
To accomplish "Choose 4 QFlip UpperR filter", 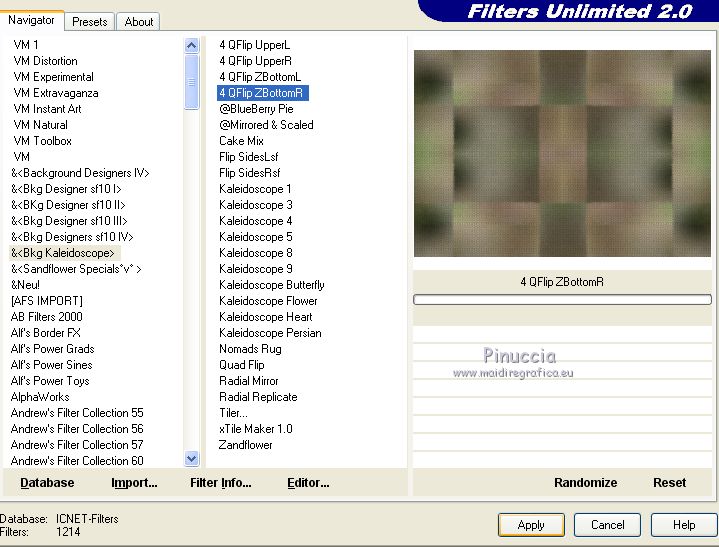I will (x=255, y=61).
